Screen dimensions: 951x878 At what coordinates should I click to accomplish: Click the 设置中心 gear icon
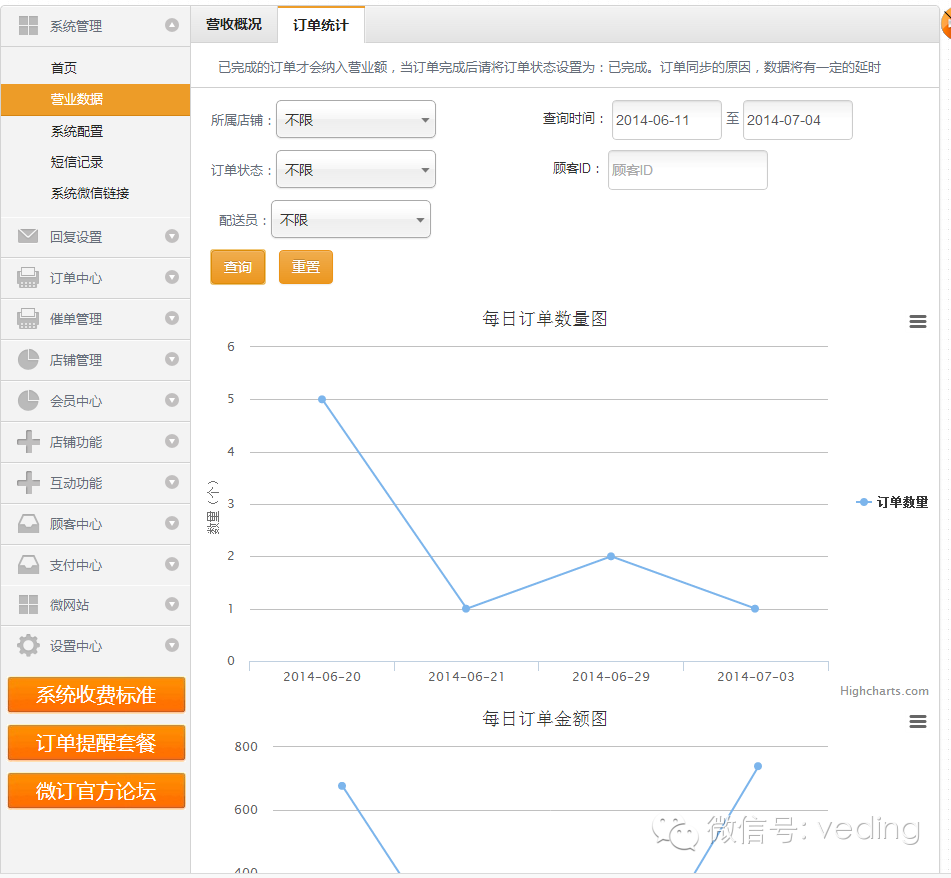coord(28,645)
